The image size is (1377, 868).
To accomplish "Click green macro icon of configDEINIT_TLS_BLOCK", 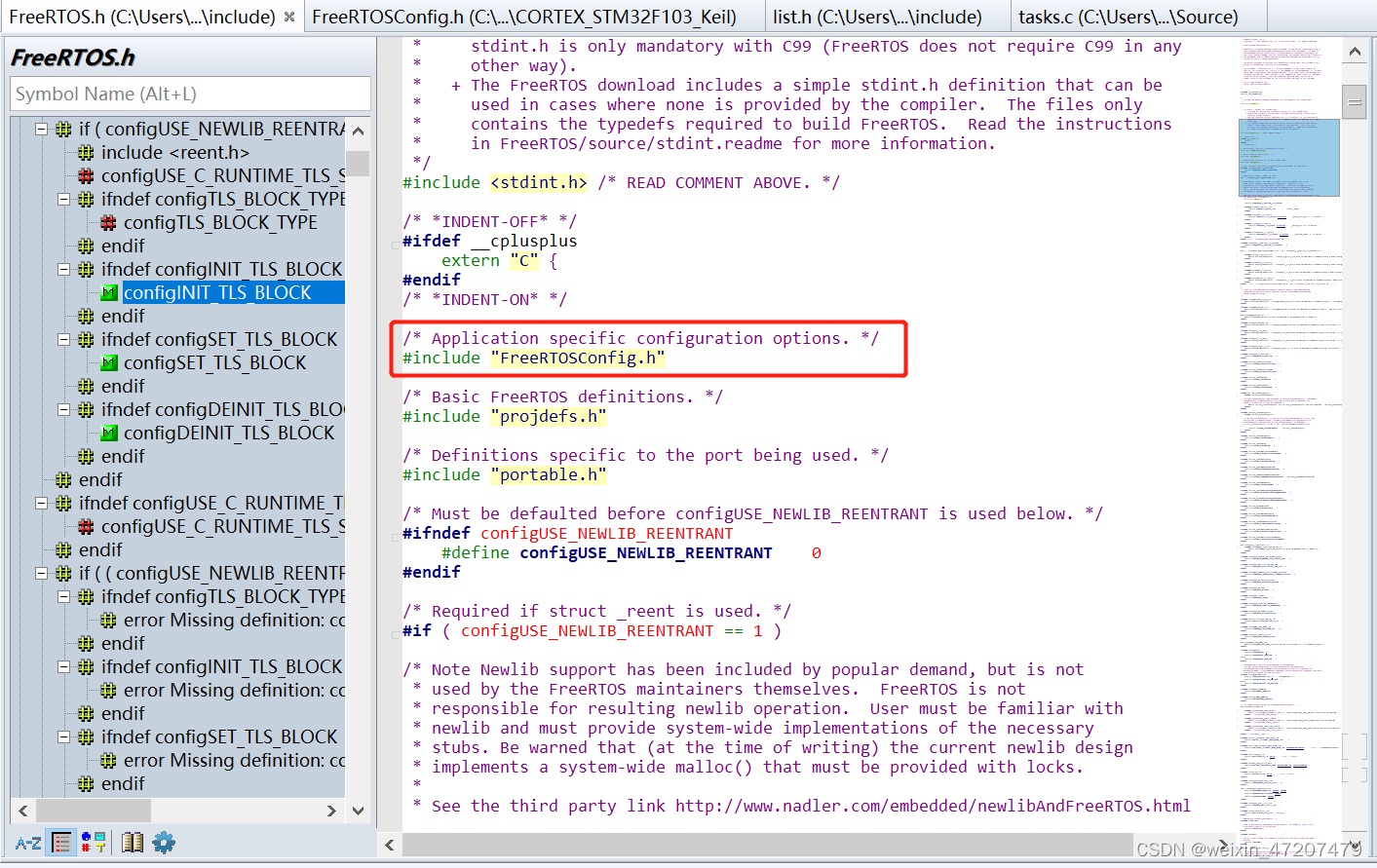I will pos(109,434).
